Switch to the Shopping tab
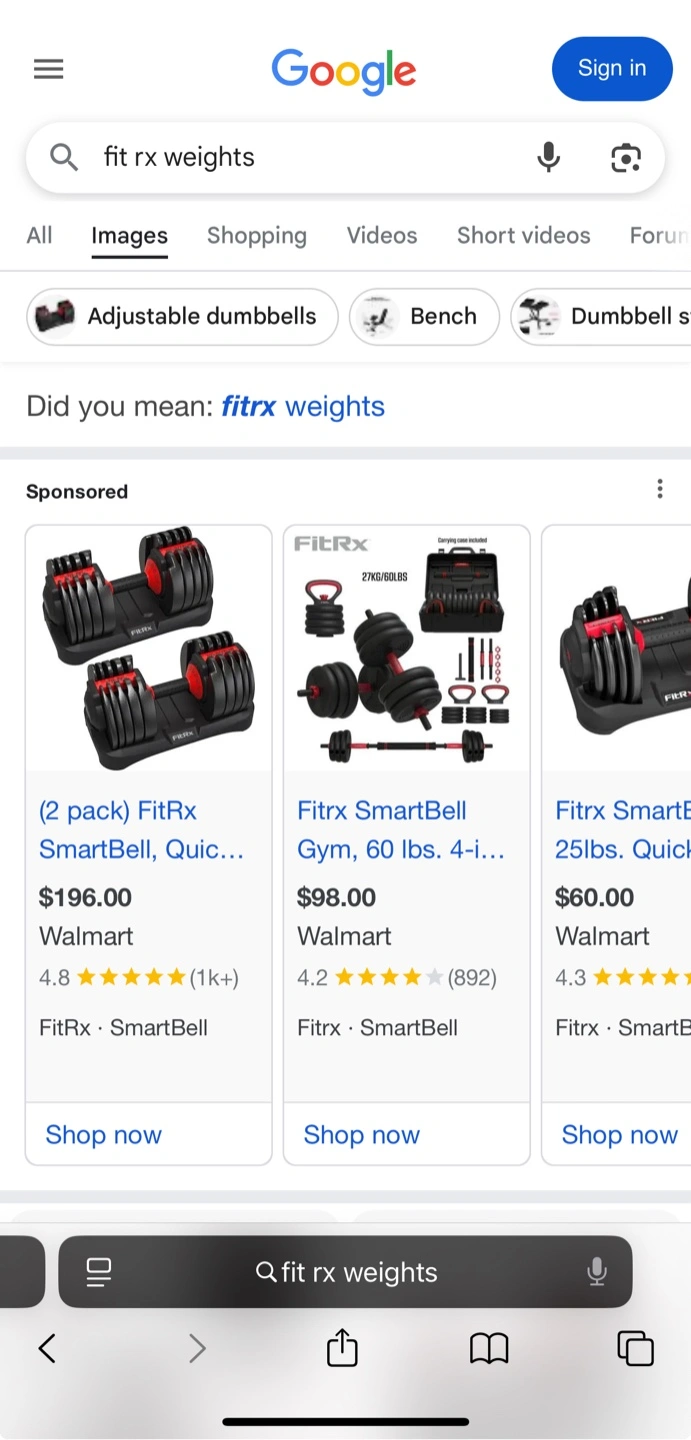 point(257,235)
